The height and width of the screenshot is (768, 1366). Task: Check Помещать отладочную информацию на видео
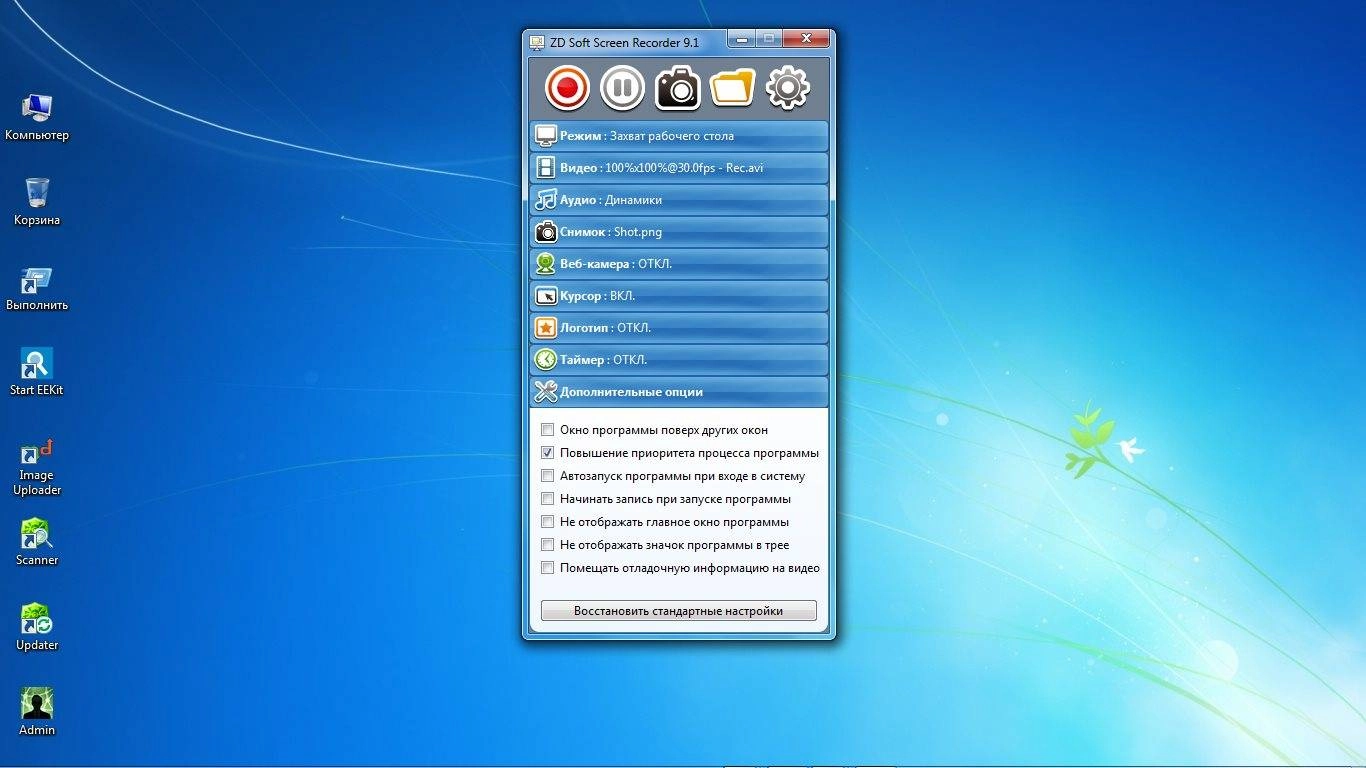547,568
